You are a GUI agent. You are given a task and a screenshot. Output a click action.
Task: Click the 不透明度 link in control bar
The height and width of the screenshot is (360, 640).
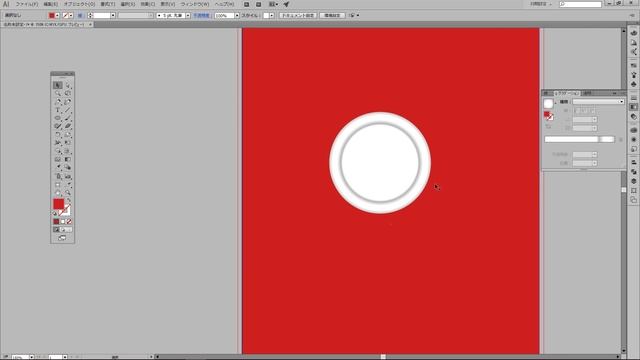tap(201, 16)
